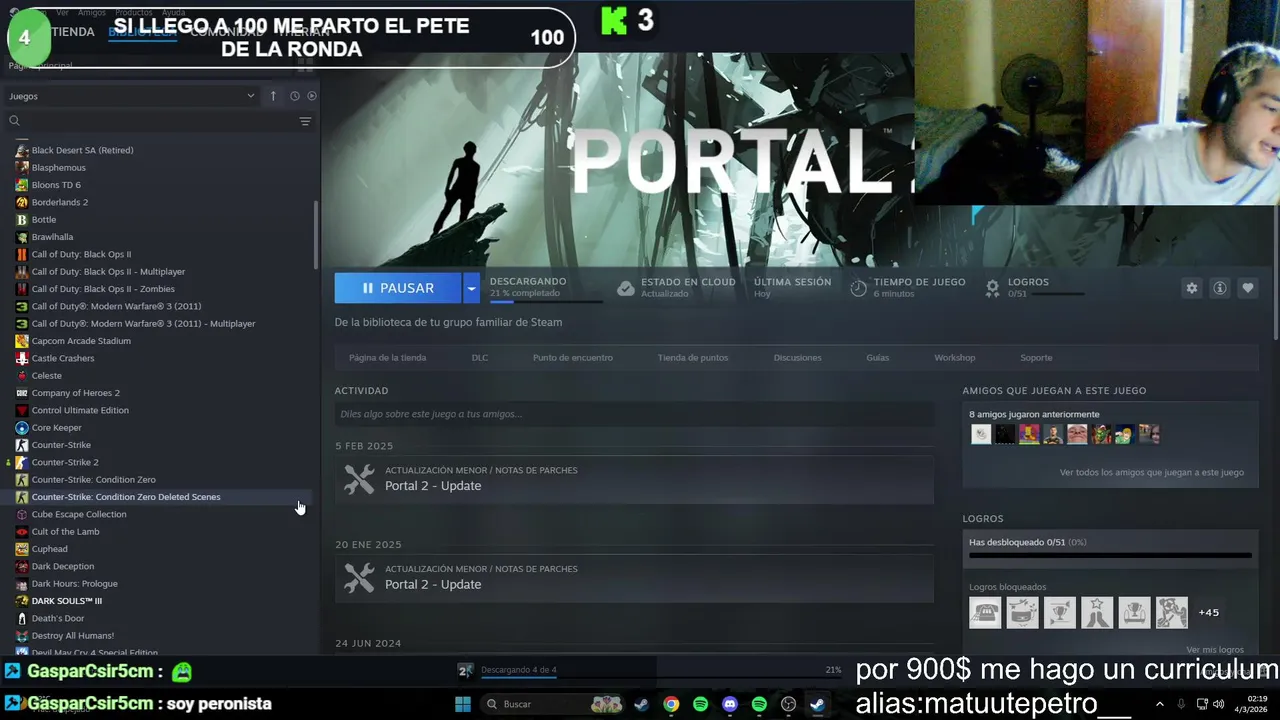Click the download progress bar under Descargando
This screenshot has width=1280, height=720.
546,301
